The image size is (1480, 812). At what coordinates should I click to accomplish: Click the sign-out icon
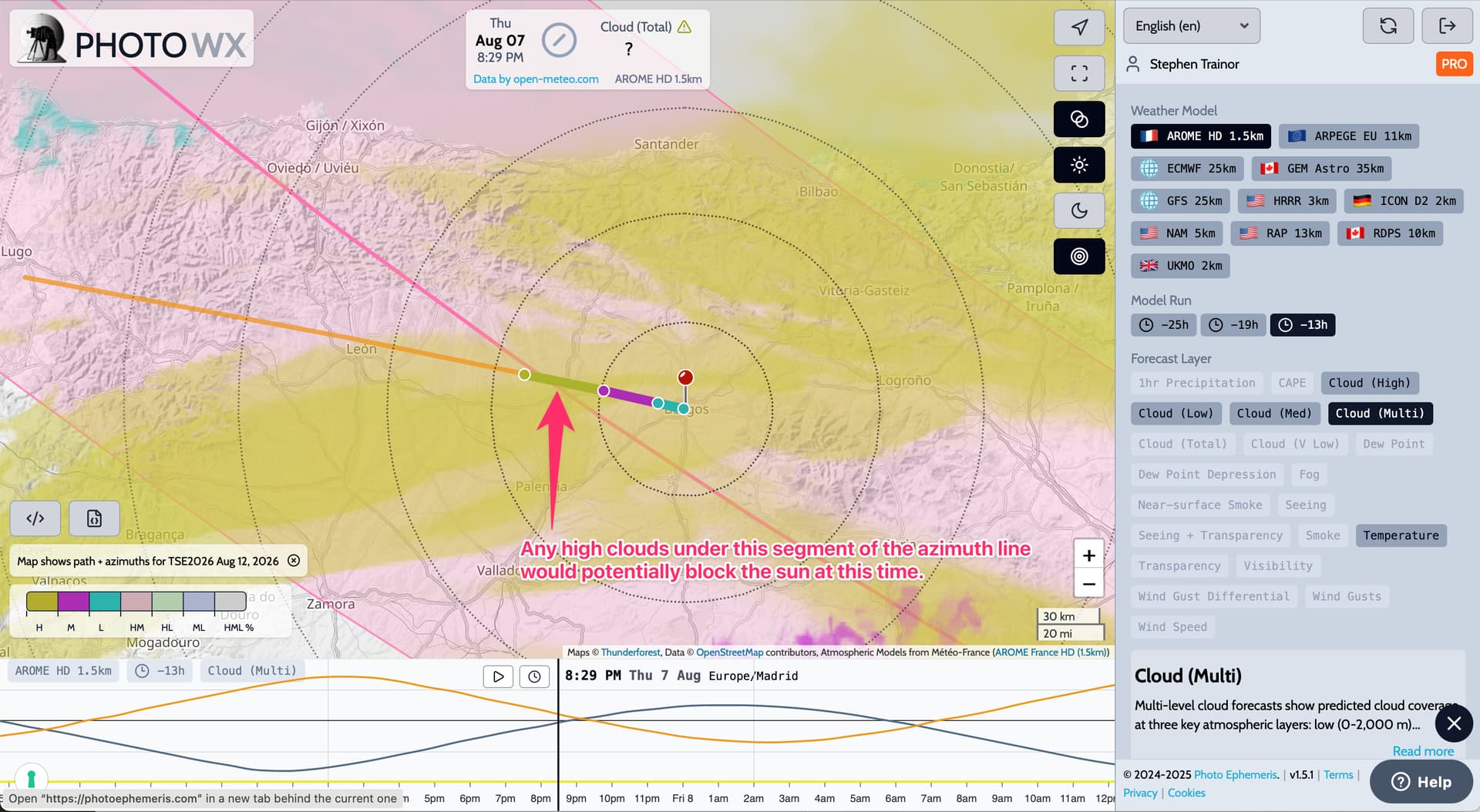click(x=1447, y=26)
